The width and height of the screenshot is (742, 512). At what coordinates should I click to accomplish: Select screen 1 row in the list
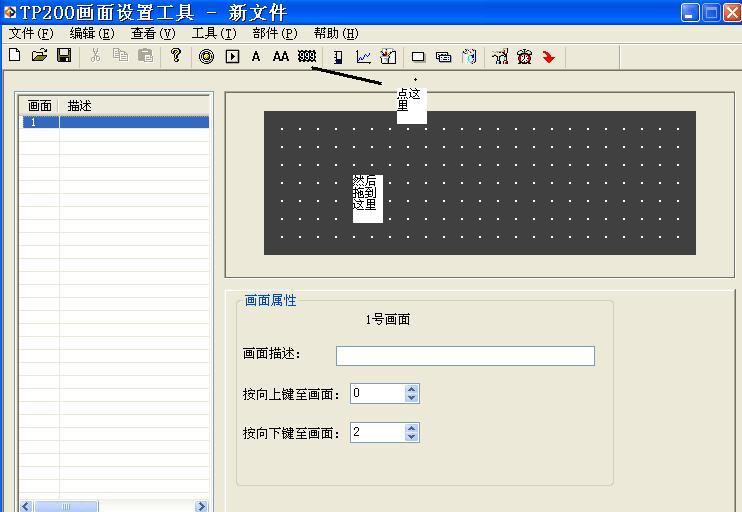pos(115,122)
